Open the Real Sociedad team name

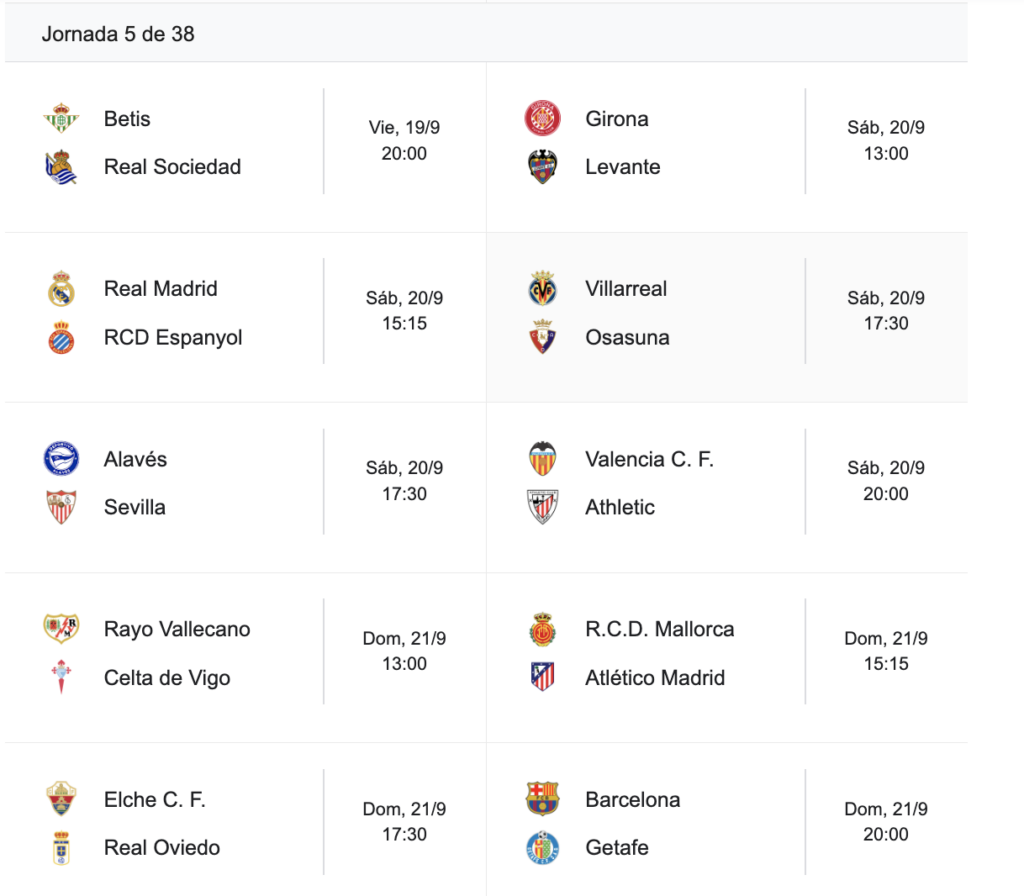coord(172,167)
